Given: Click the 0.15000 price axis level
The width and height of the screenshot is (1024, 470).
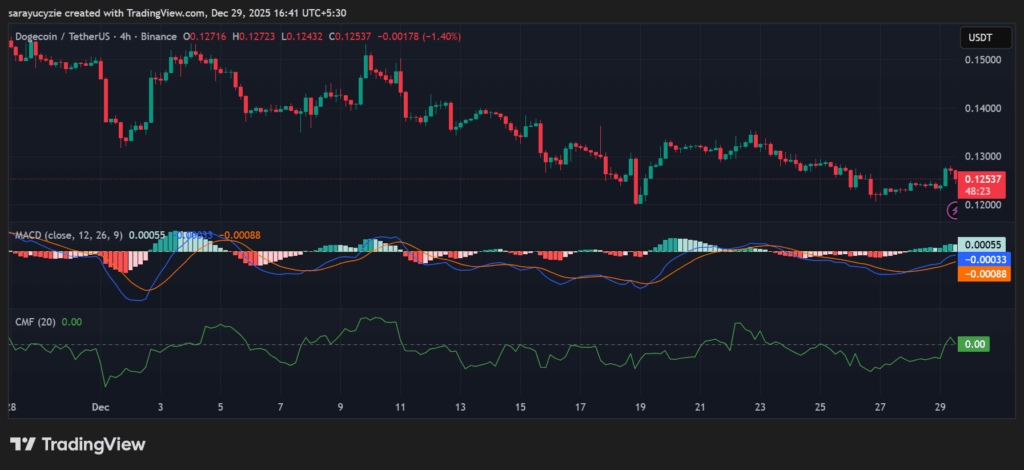Looking at the screenshot, I should (x=982, y=60).
